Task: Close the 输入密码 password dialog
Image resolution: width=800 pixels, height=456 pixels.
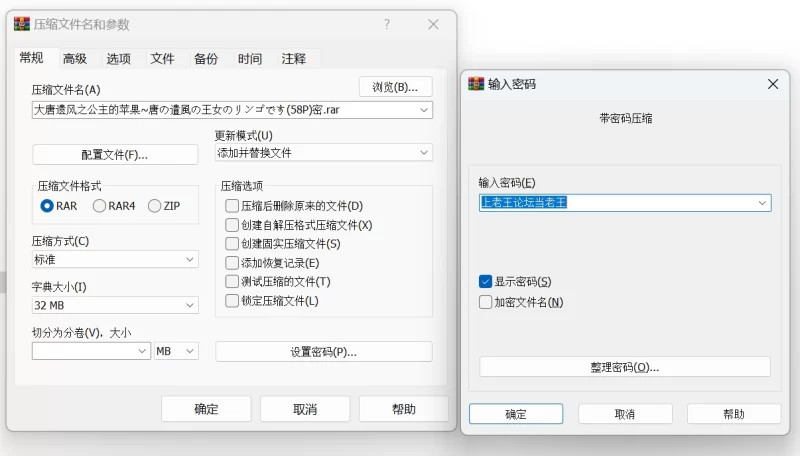Action: (772, 84)
